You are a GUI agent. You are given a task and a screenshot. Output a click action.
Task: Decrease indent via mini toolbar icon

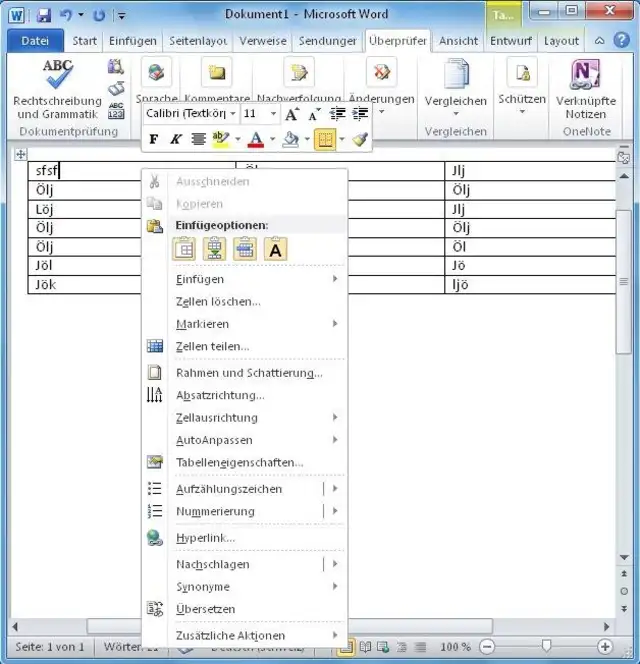pyautogui.click(x=338, y=113)
